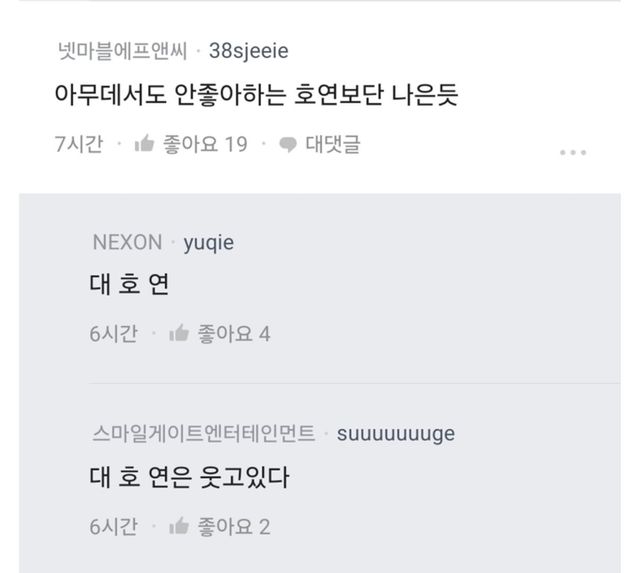Image resolution: width=640 pixels, height=573 pixels.
Task: Tap the thumbs-up icon on suuuuuuuge's reply
Action: (180, 526)
